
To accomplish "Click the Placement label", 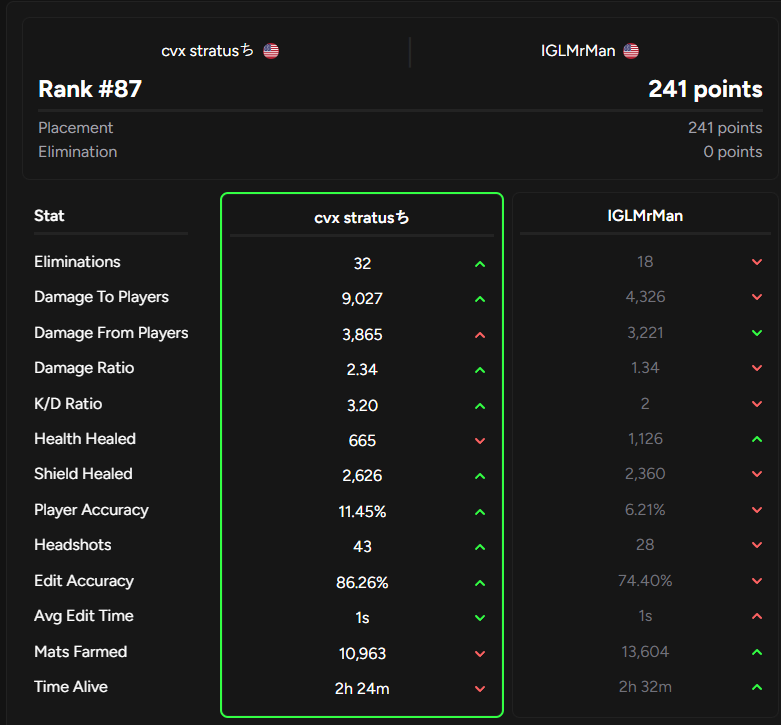I will coord(76,128).
